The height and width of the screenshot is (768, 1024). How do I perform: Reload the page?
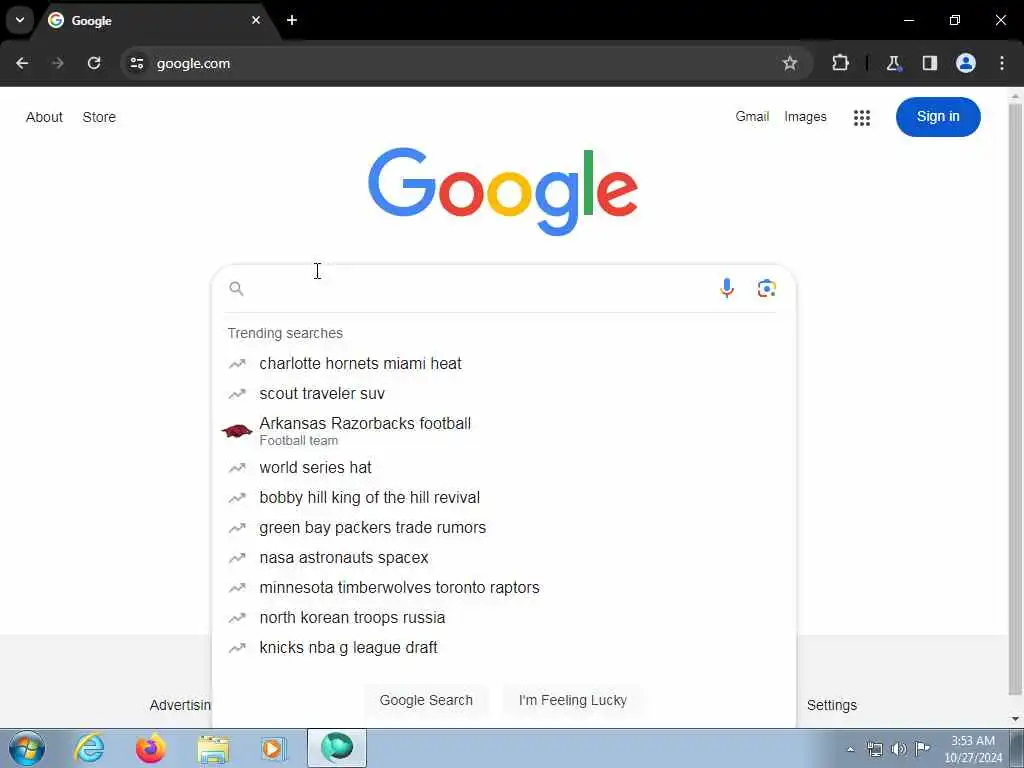[94, 63]
